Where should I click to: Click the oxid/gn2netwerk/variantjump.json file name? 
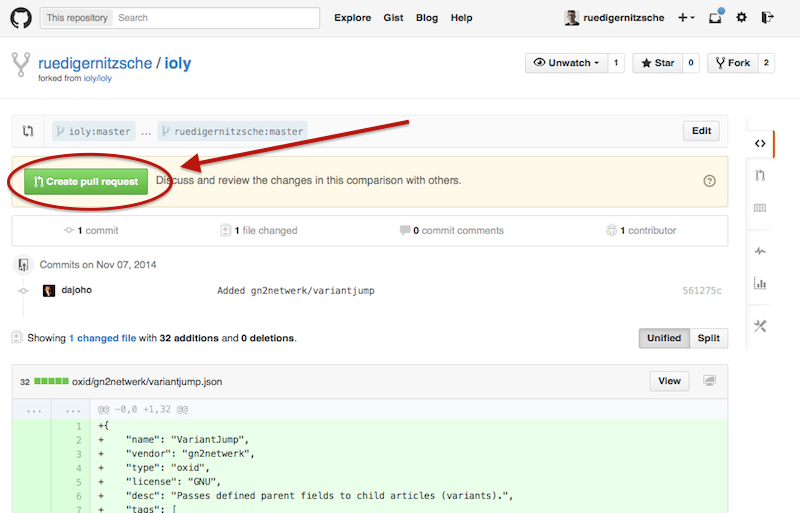[147, 381]
